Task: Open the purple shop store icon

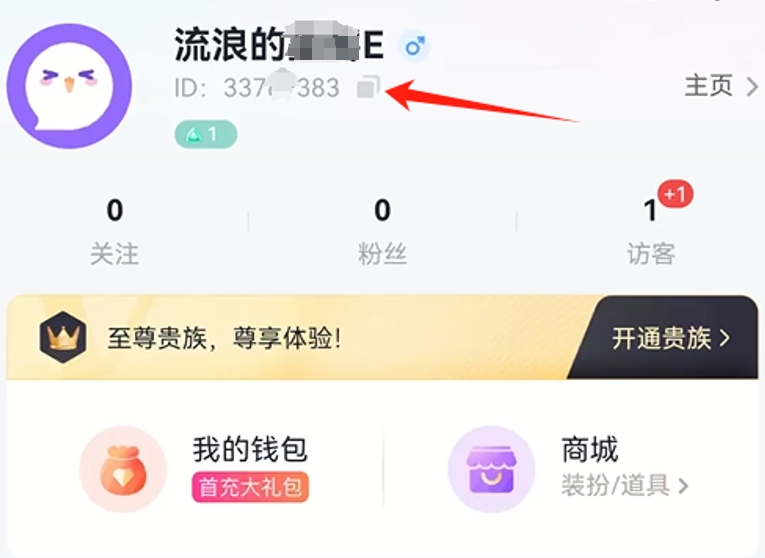Action: pyautogui.click(x=491, y=469)
